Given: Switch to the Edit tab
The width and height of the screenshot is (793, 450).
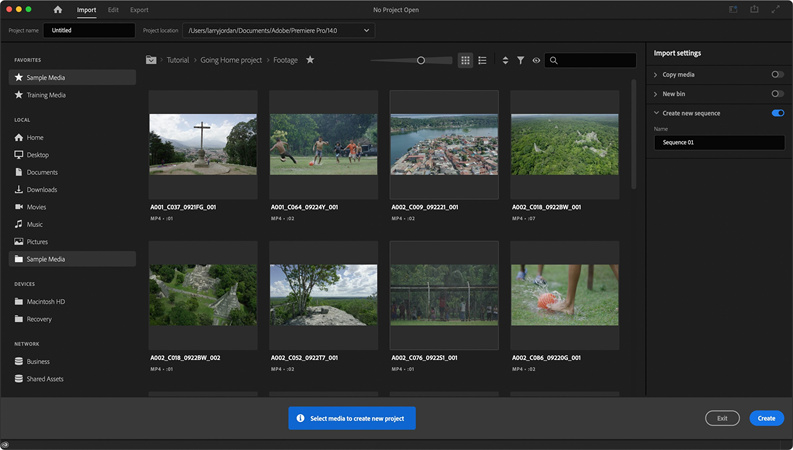Looking at the screenshot, I should pos(113,10).
